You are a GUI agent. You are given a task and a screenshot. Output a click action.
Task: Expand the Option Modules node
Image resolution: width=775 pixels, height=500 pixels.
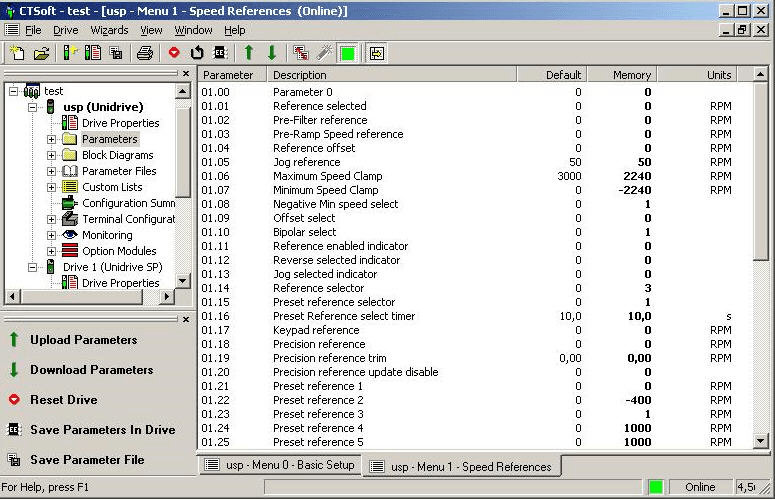click(51, 251)
